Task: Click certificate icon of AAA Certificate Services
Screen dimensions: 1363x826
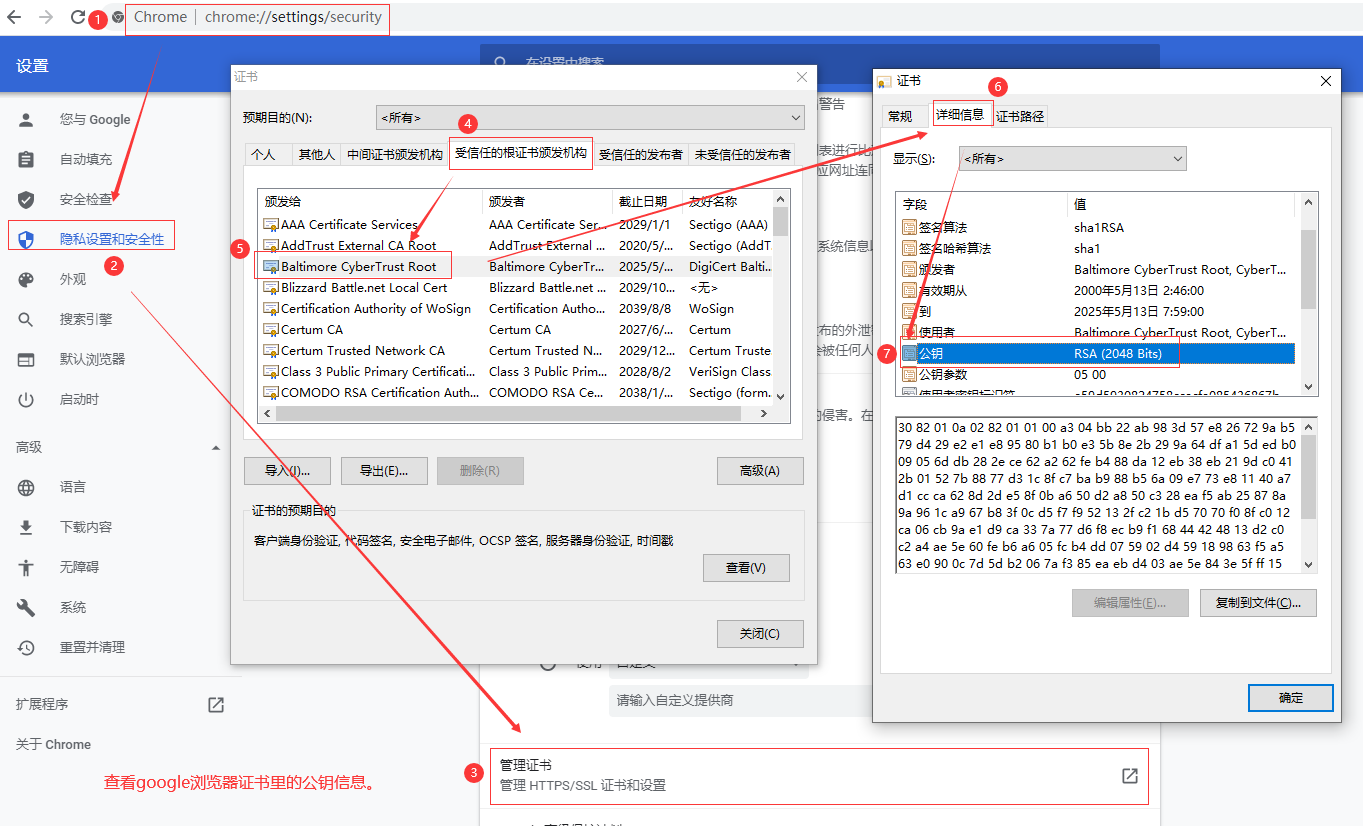Action: [x=270, y=224]
